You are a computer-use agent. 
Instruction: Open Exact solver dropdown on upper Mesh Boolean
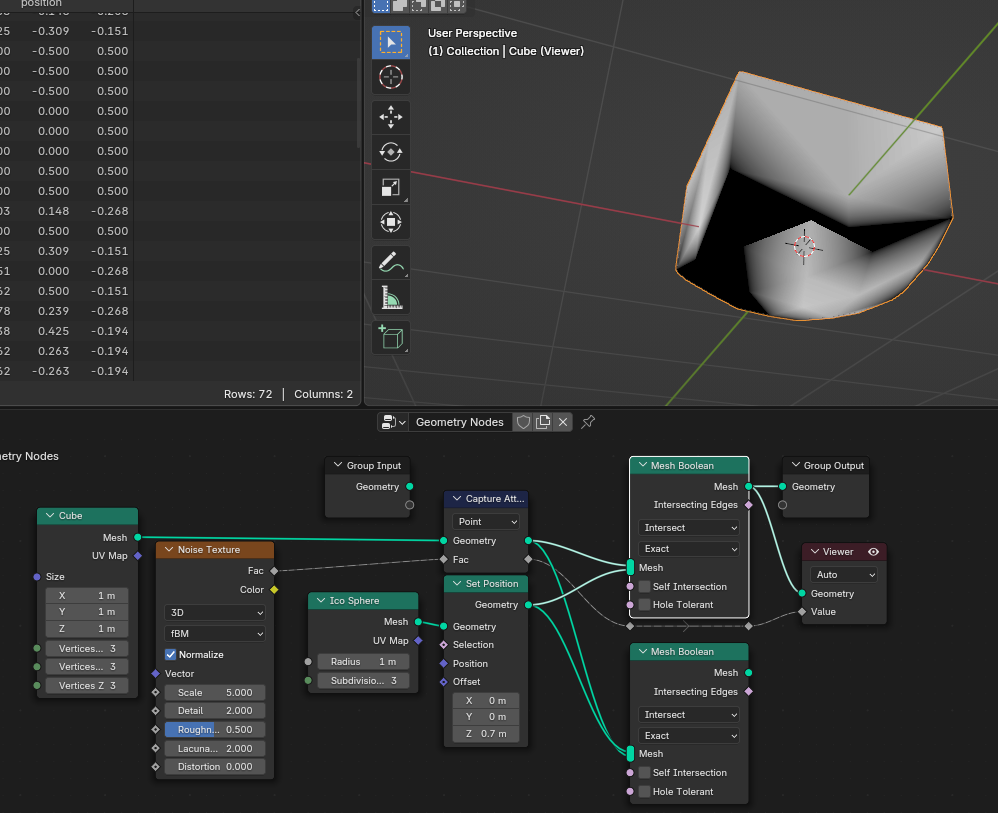click(689, 549)
